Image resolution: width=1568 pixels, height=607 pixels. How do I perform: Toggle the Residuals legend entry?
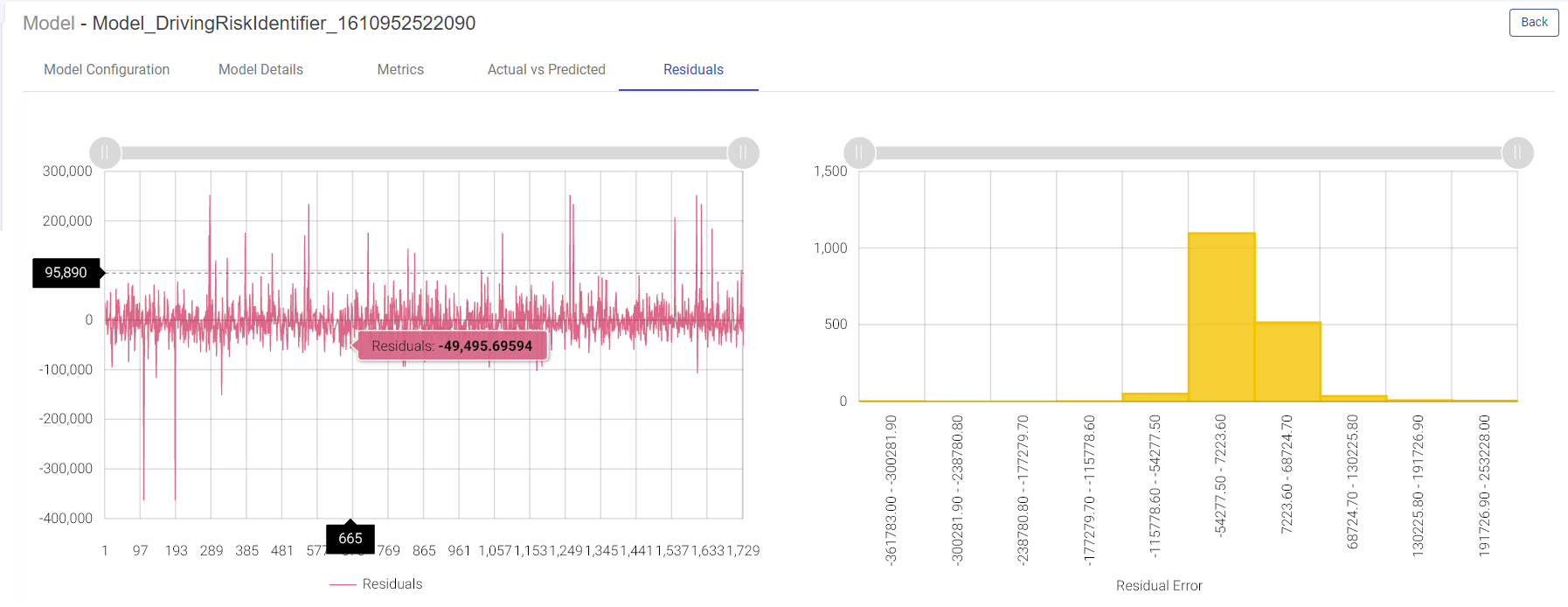(376, 584)
